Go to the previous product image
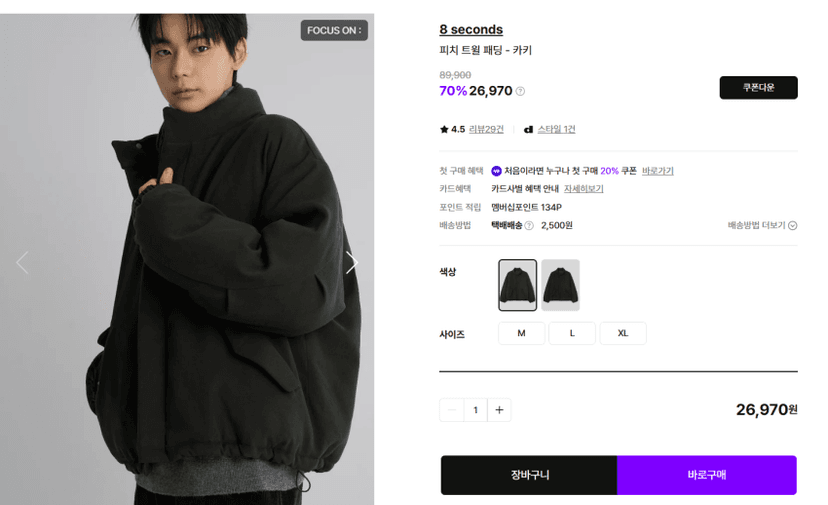This screenshot has height=505, width=828. pyautogui.click(x=22, y=263)
